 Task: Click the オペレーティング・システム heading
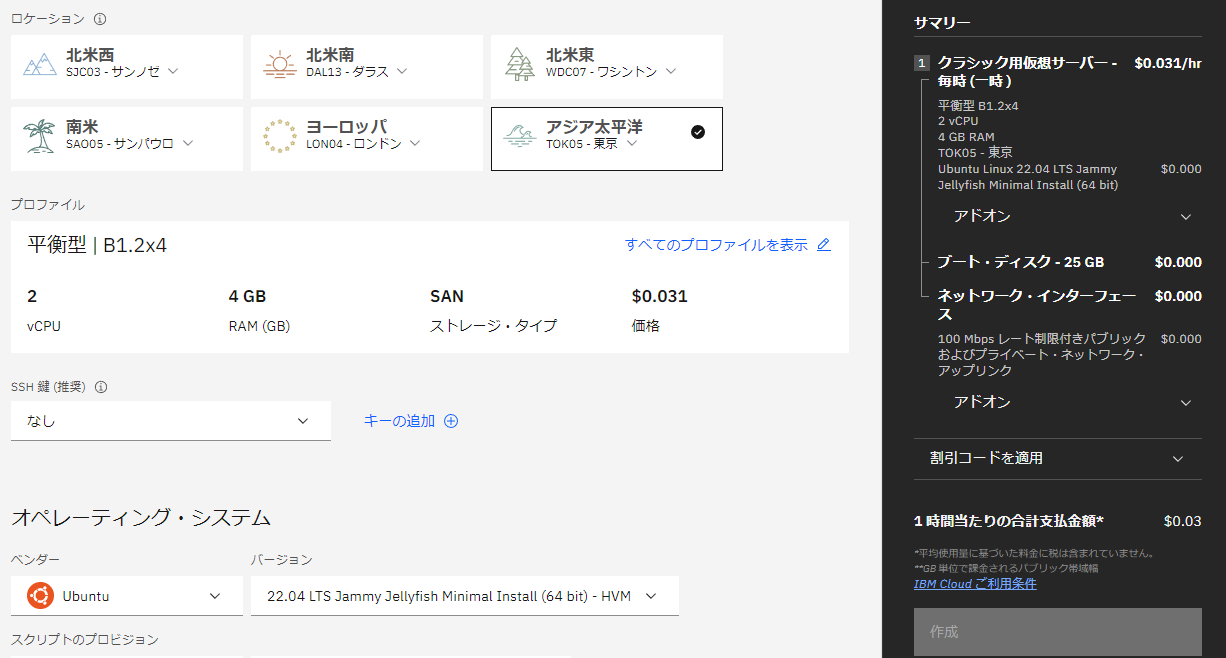click(x=141, y=518)
